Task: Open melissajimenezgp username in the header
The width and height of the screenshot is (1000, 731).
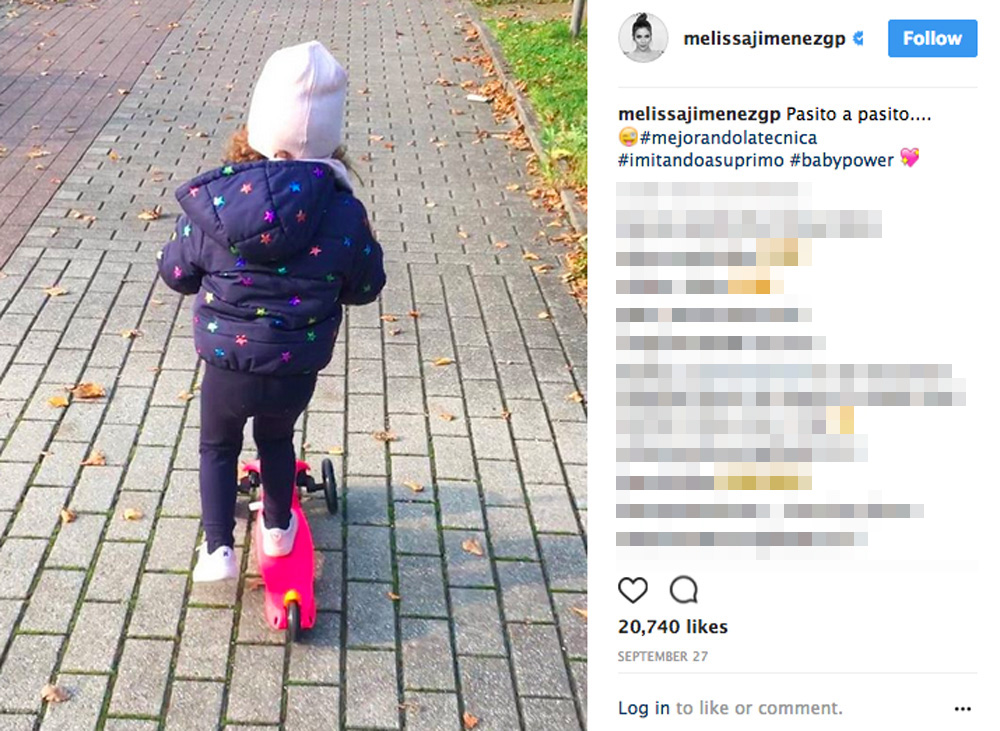Action: tap(764, 38)
